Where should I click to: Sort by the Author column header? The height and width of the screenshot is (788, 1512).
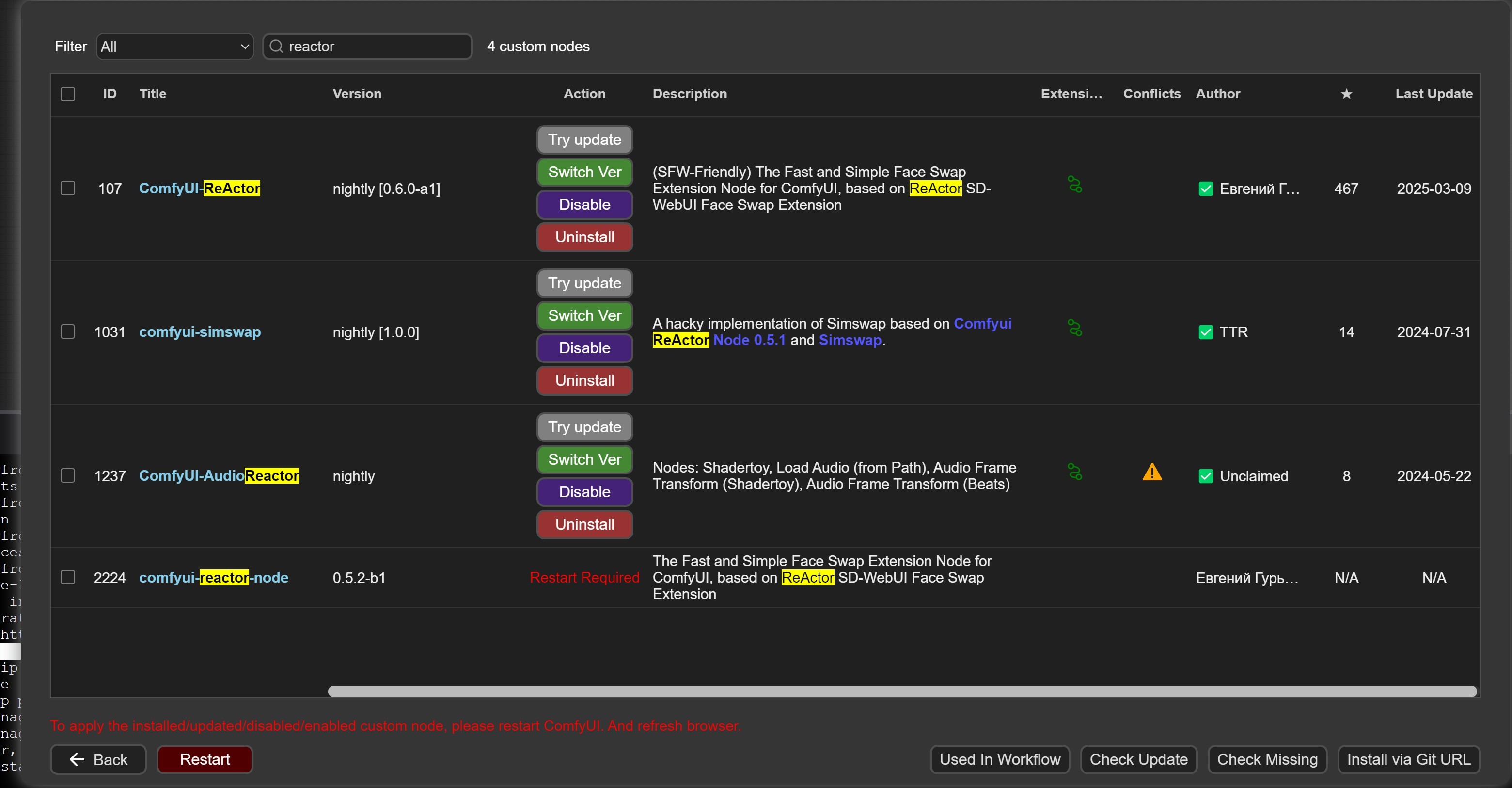pyautogui.click(x=1218, y=94)
